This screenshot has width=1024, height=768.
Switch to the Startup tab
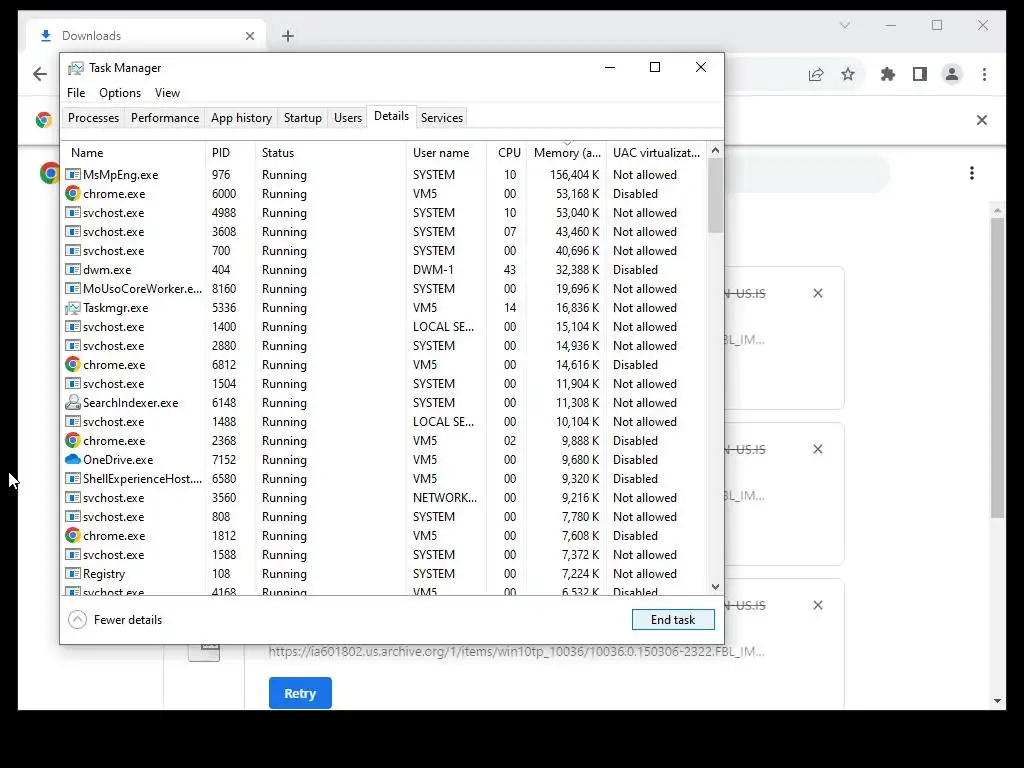302,118
